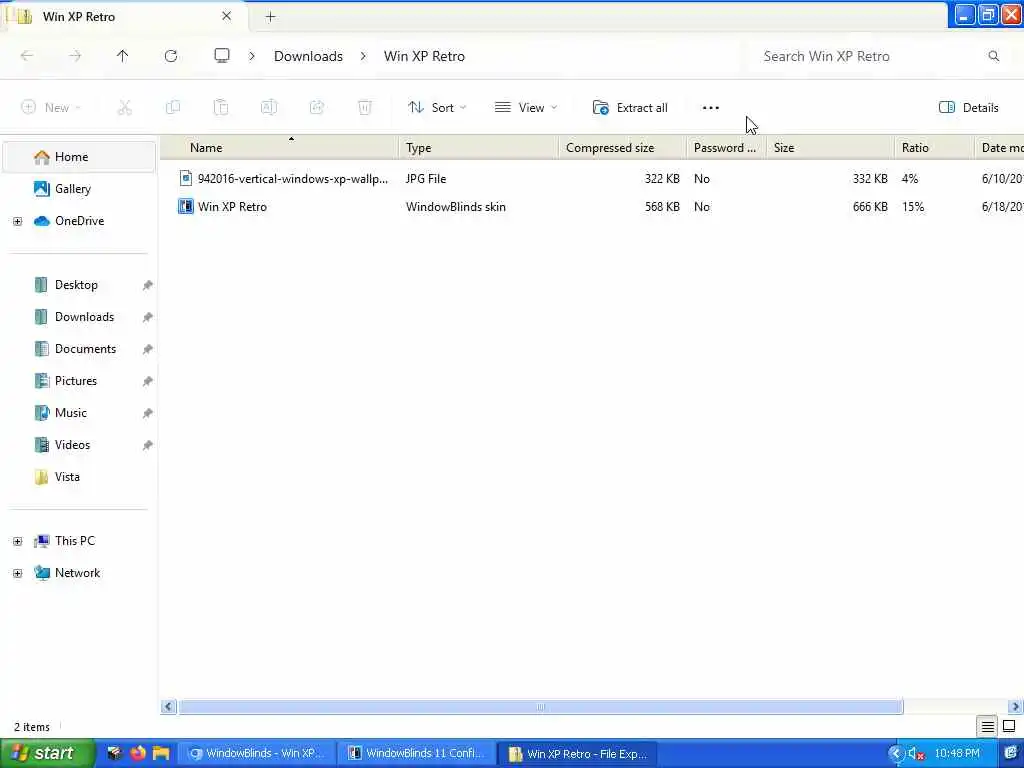The image size is (1024, 768).
Task: Open the New dropdown menu
Action: pos(51,108)
